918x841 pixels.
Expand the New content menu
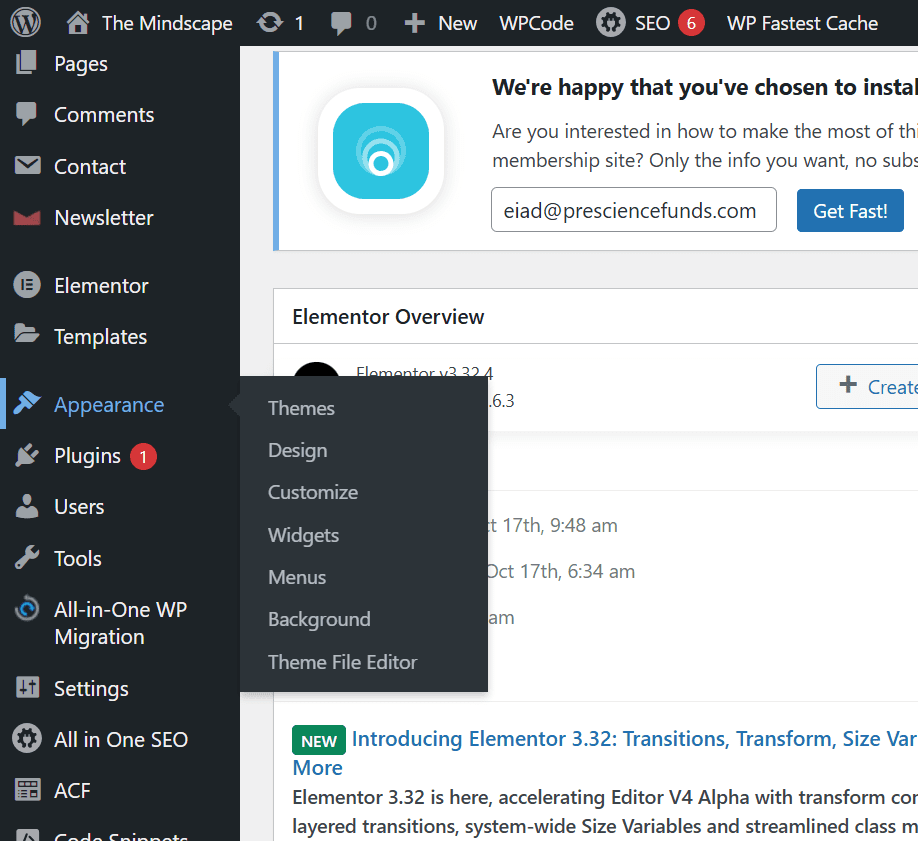(x=441, y=22)
